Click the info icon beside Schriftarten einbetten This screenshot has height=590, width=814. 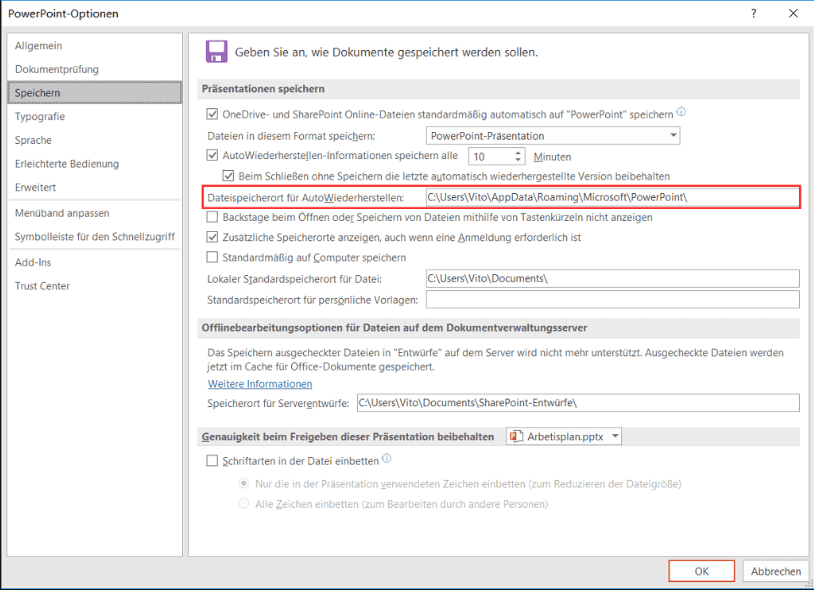click(x=387, y=458)
